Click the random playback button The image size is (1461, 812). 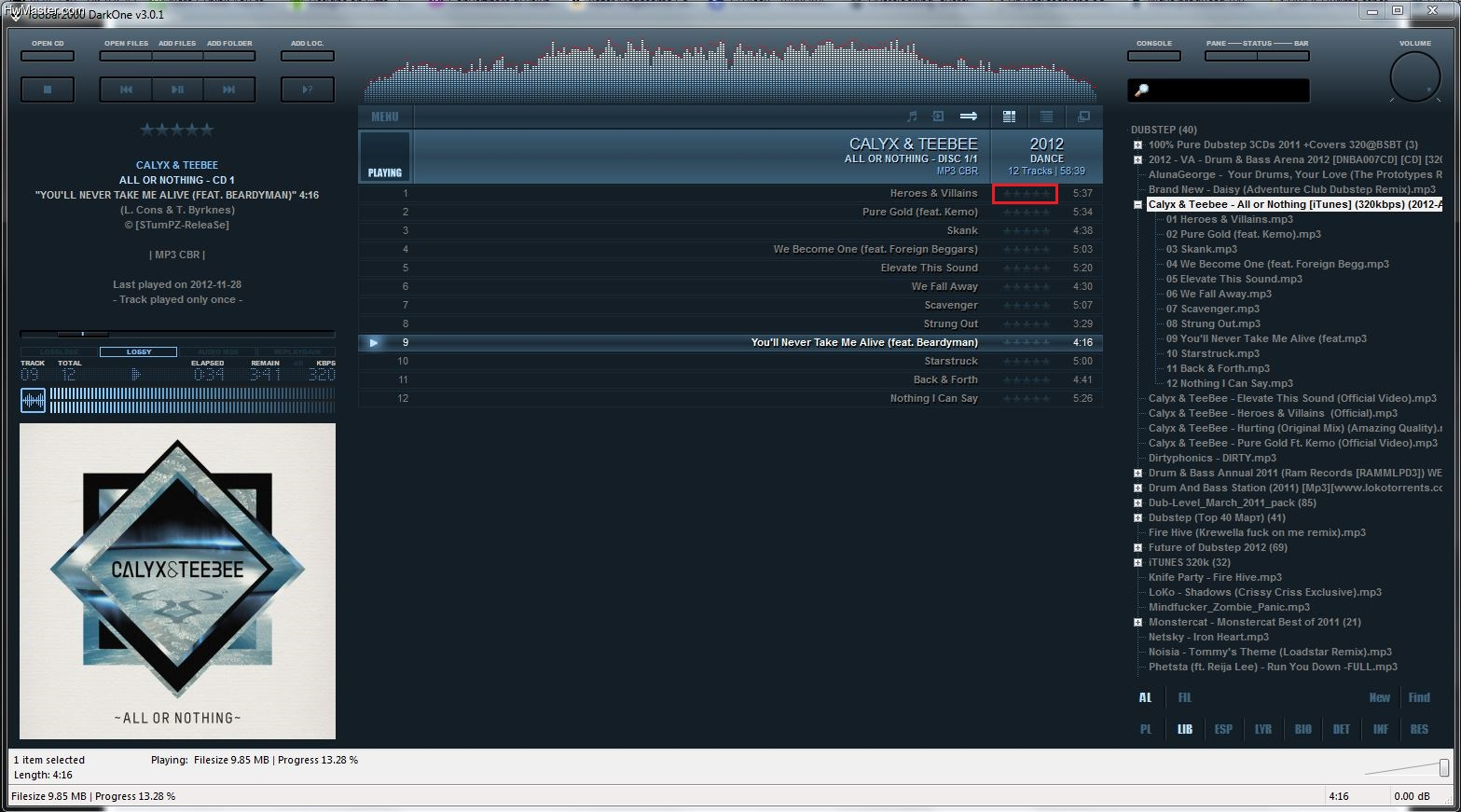(308, 89)
